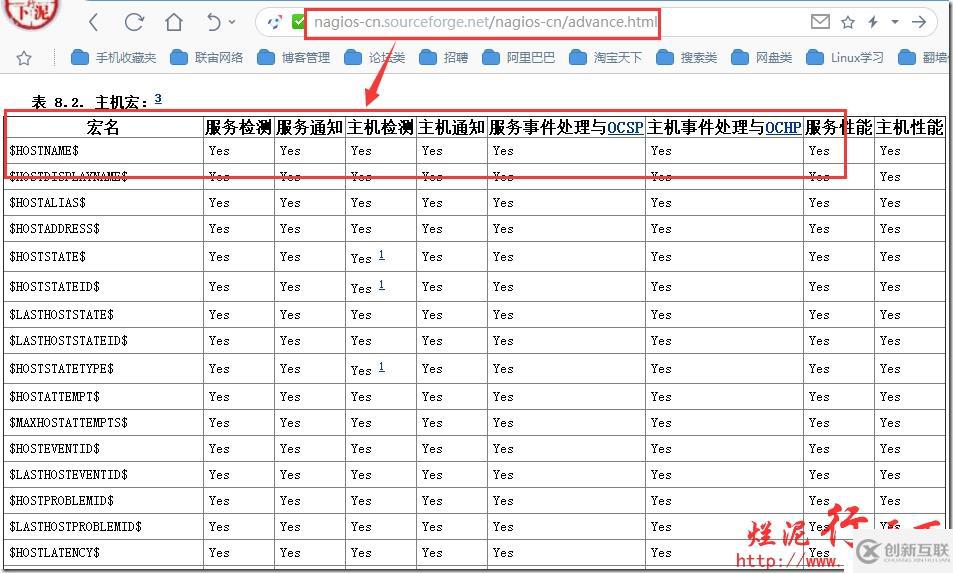
Task: Click the 主机性能 column header
Action: coord(910,127)
